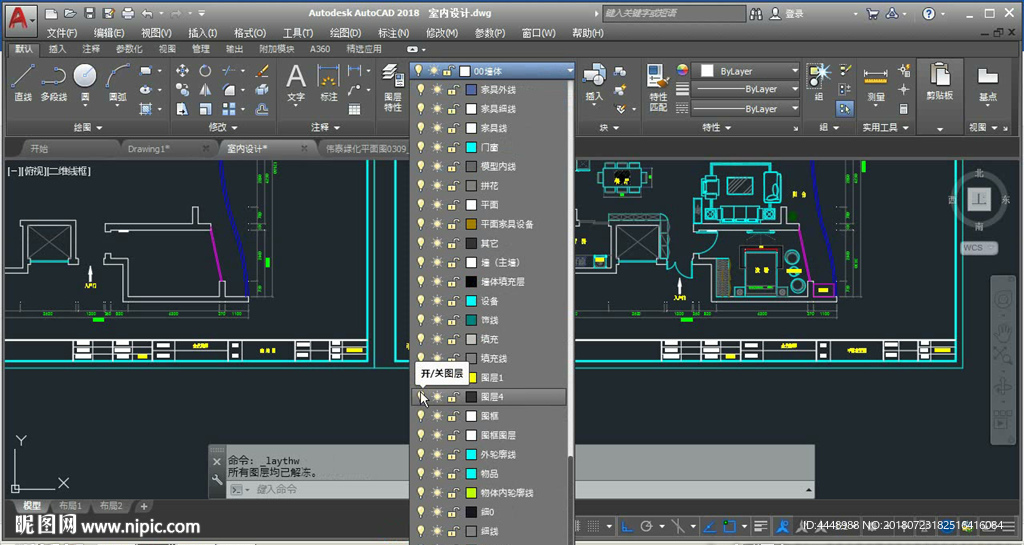
Task: Open the 文件(F) menu
Action: [61, 33]
